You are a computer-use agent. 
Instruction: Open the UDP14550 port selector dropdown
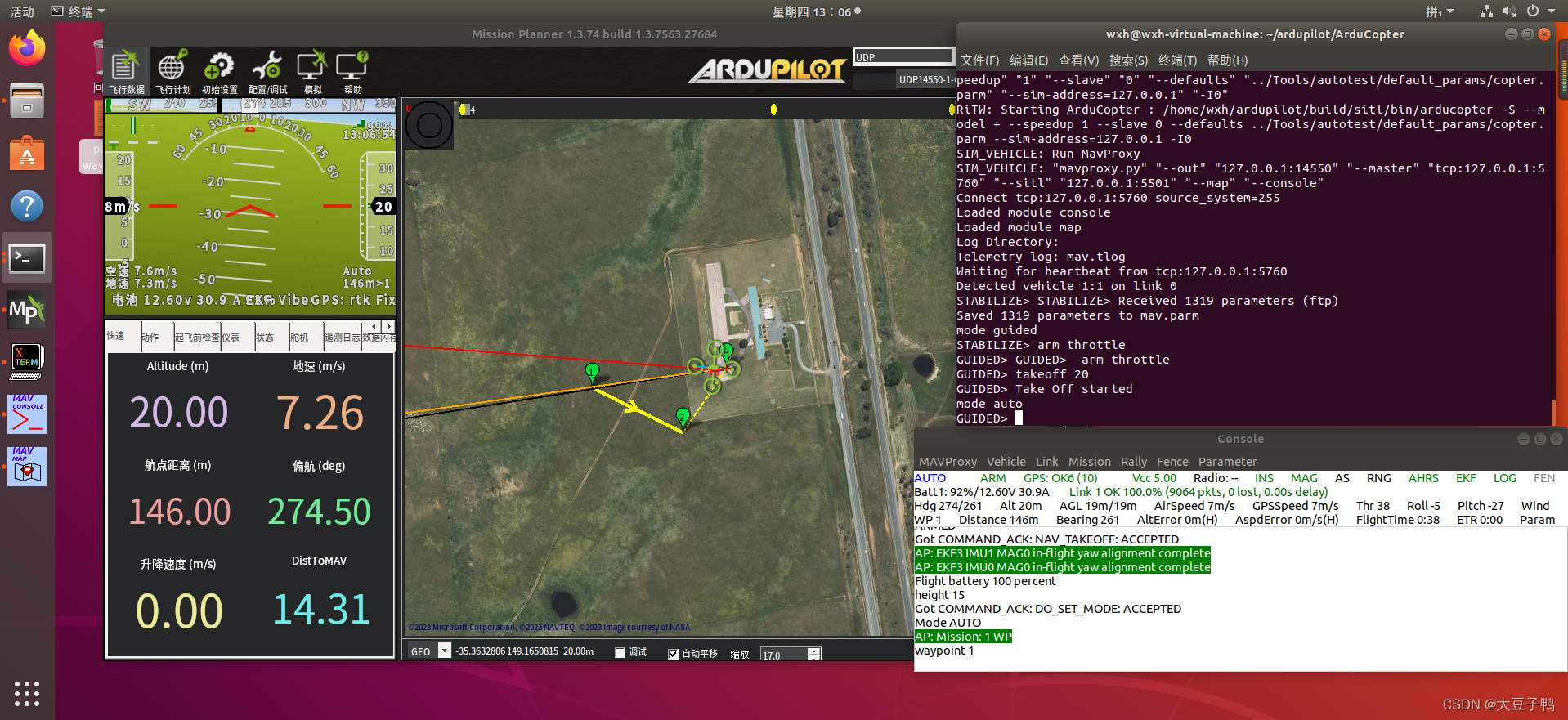click(925, 80)
